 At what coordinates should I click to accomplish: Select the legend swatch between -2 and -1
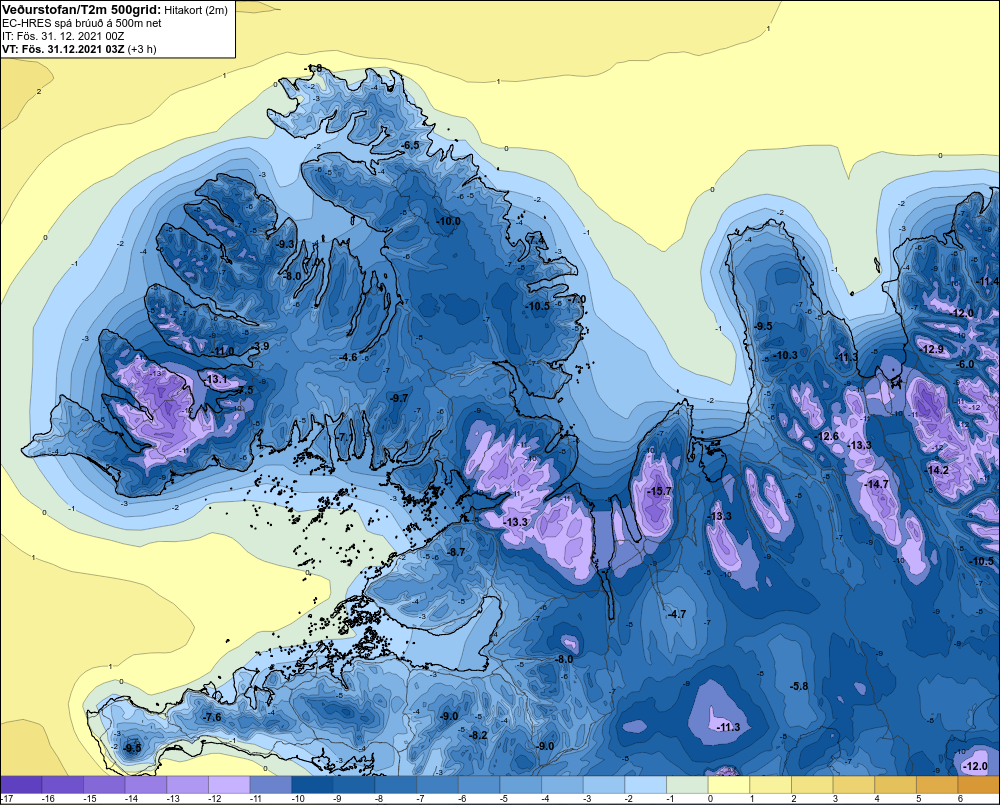point(645,785)
